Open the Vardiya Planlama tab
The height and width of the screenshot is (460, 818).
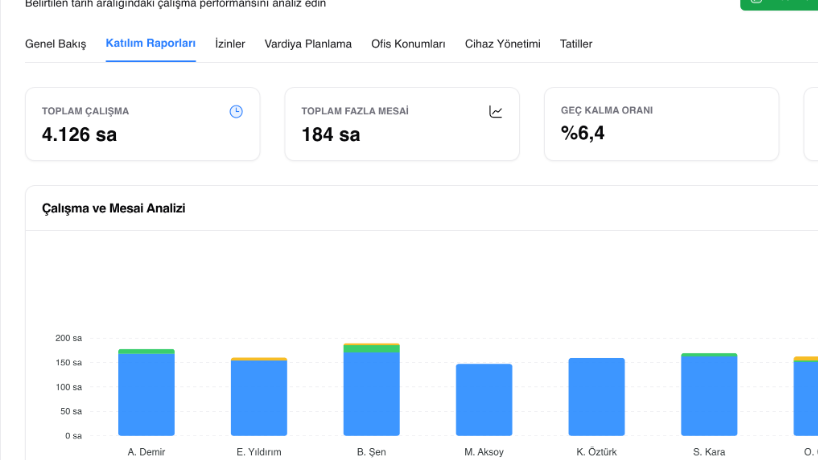pyautogui.click(x=308, y=44)
